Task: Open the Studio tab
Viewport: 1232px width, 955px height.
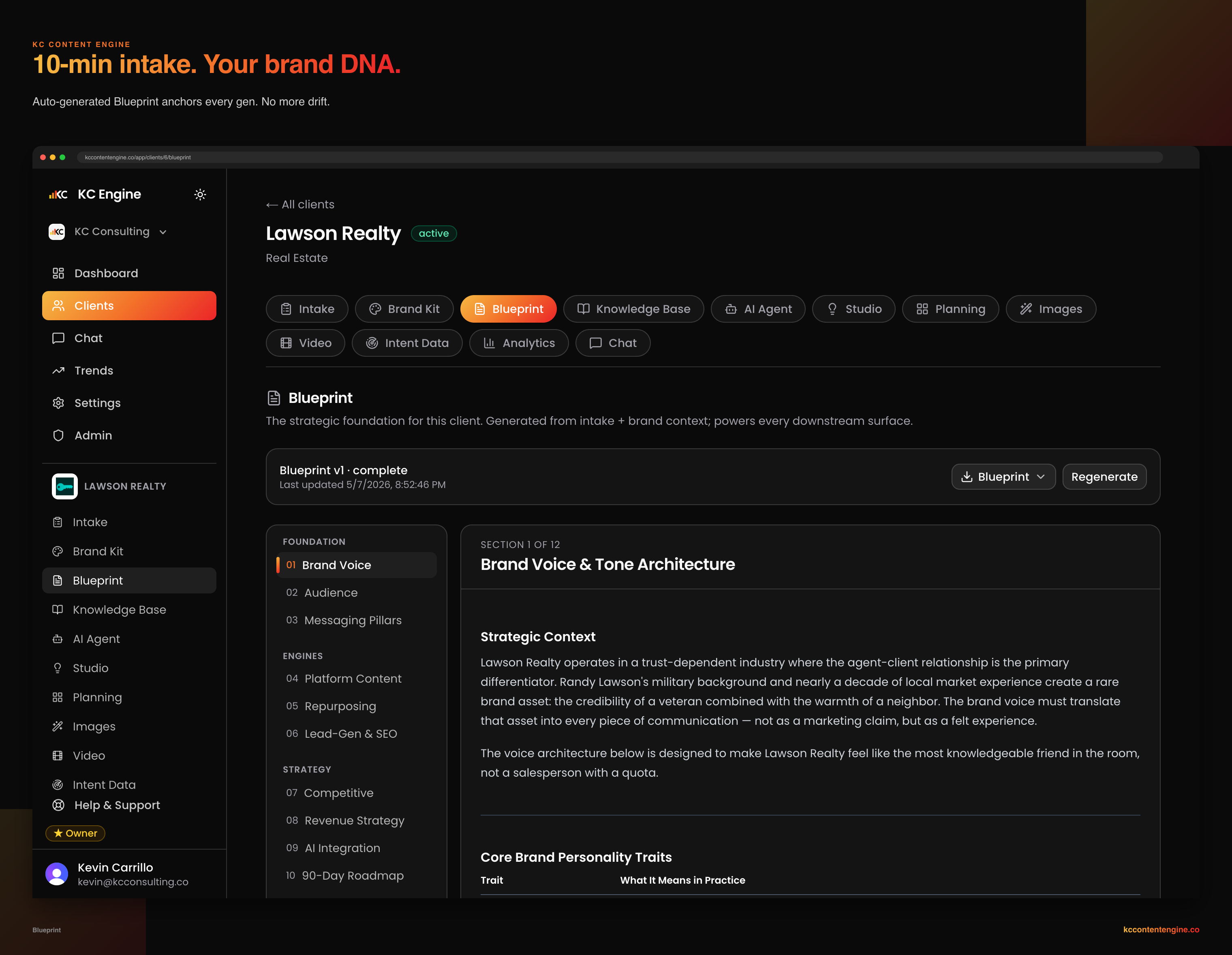Action: click(853, 309)
